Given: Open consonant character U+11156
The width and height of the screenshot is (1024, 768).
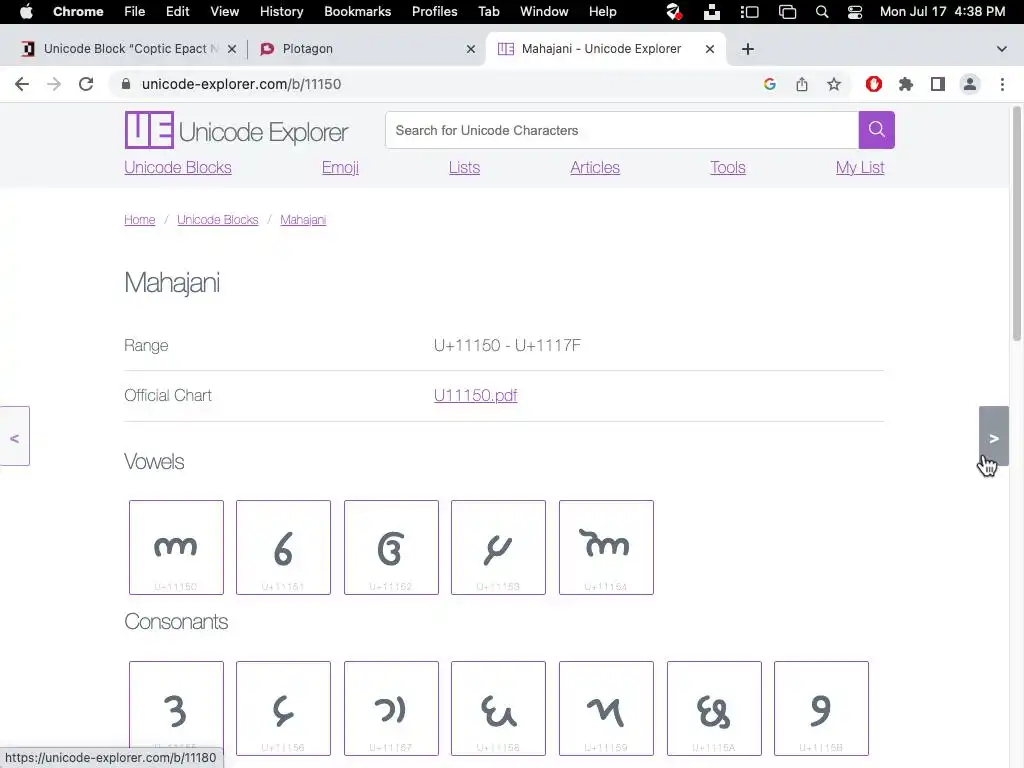Looking at the screenshot, I should 283,708.
